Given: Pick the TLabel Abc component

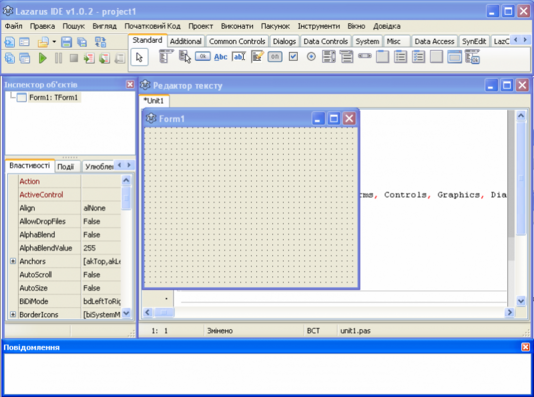Looking at the screenshot, I should 221,57.
